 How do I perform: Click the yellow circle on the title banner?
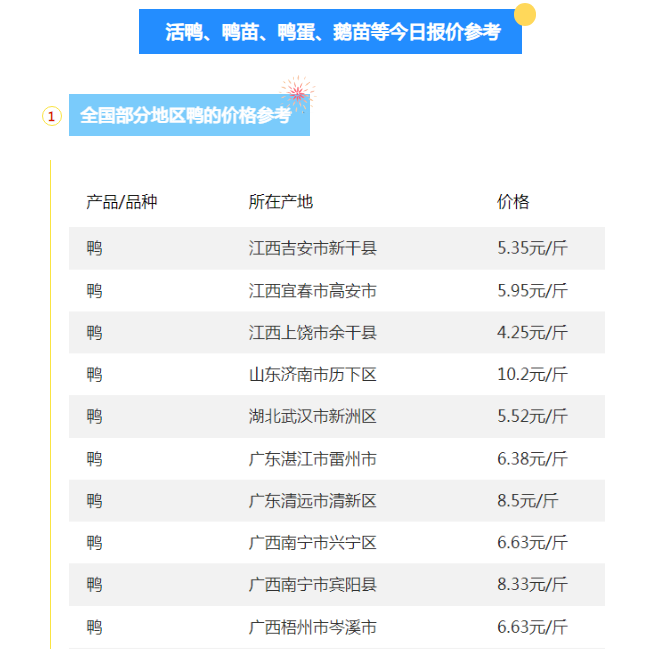pos(524,15)
